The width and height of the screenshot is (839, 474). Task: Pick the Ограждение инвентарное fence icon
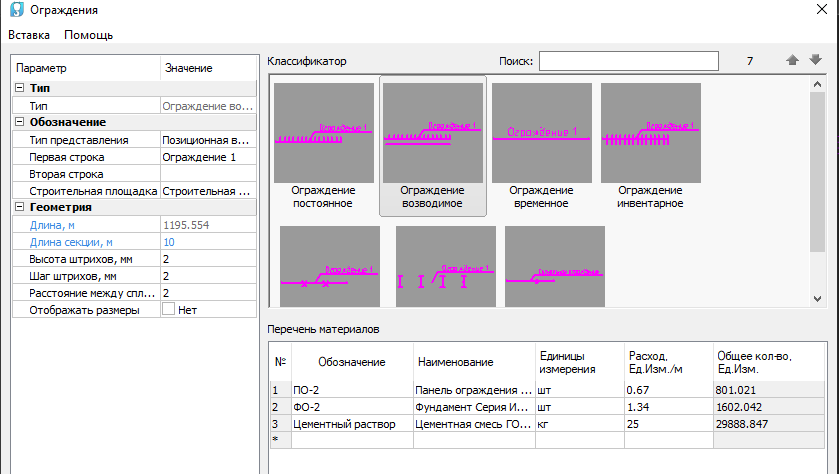pyautogui.click(x=650, y=132)
